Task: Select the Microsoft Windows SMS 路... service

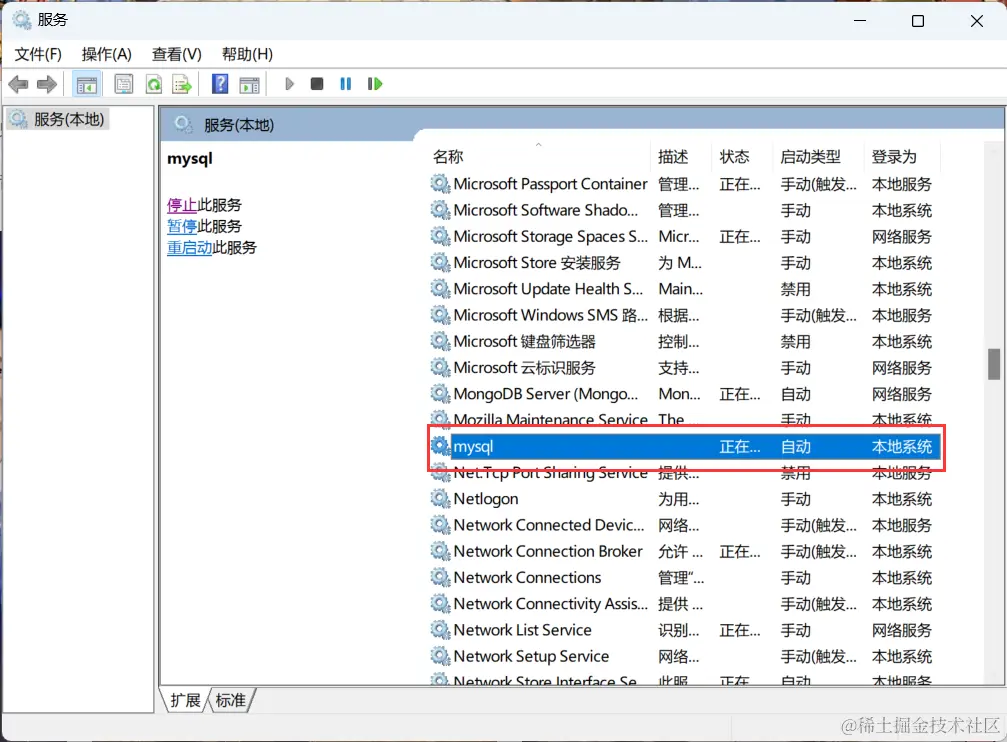Action: pos(684,315)
